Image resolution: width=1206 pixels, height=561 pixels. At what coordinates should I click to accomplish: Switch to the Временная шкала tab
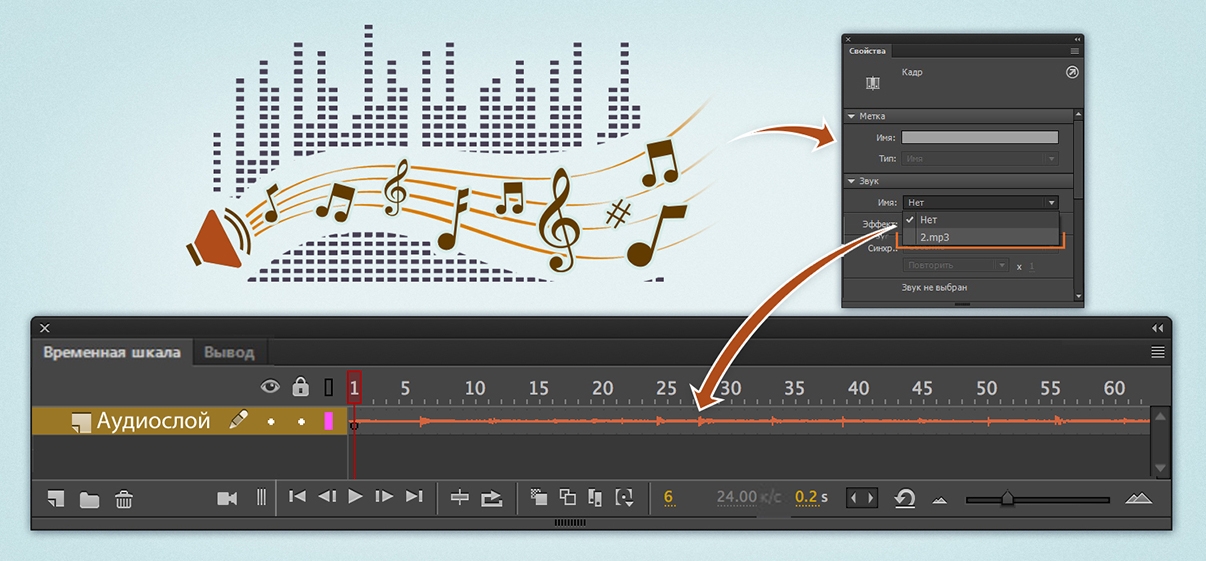tap(111, 352)
